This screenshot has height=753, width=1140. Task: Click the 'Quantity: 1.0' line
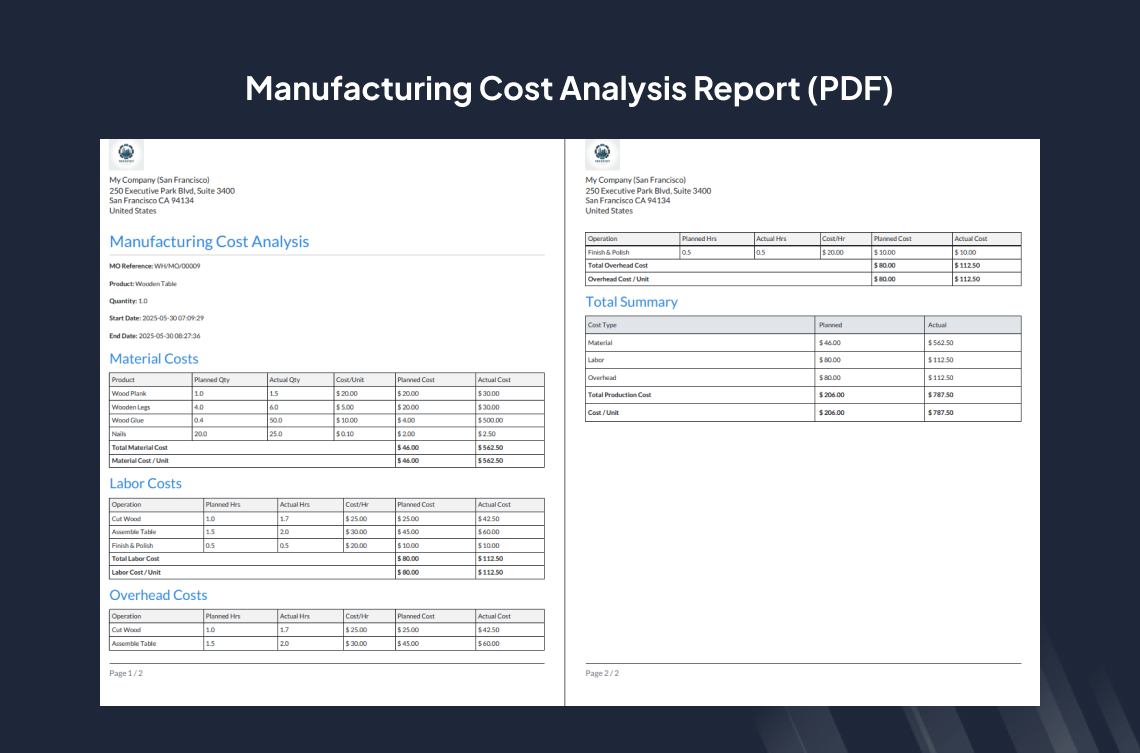pyautogui.click(x=129, y=301)
